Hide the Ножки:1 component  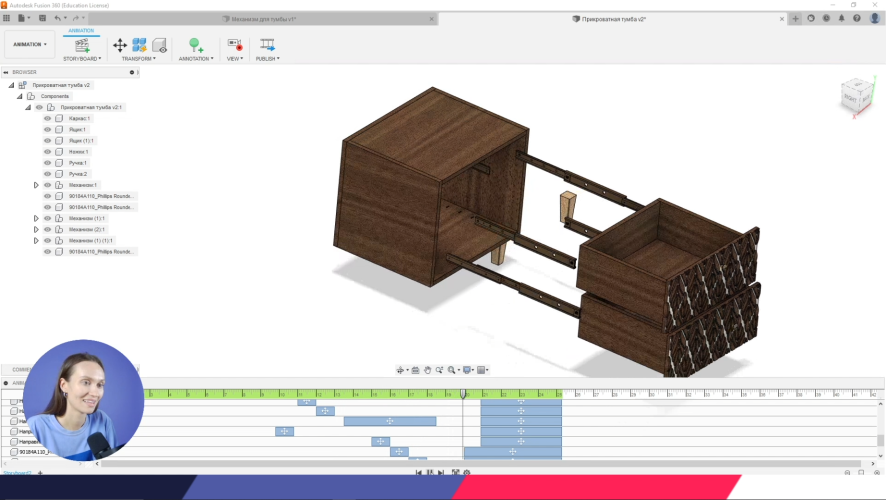pyautogui.click(x=47, y=152)
